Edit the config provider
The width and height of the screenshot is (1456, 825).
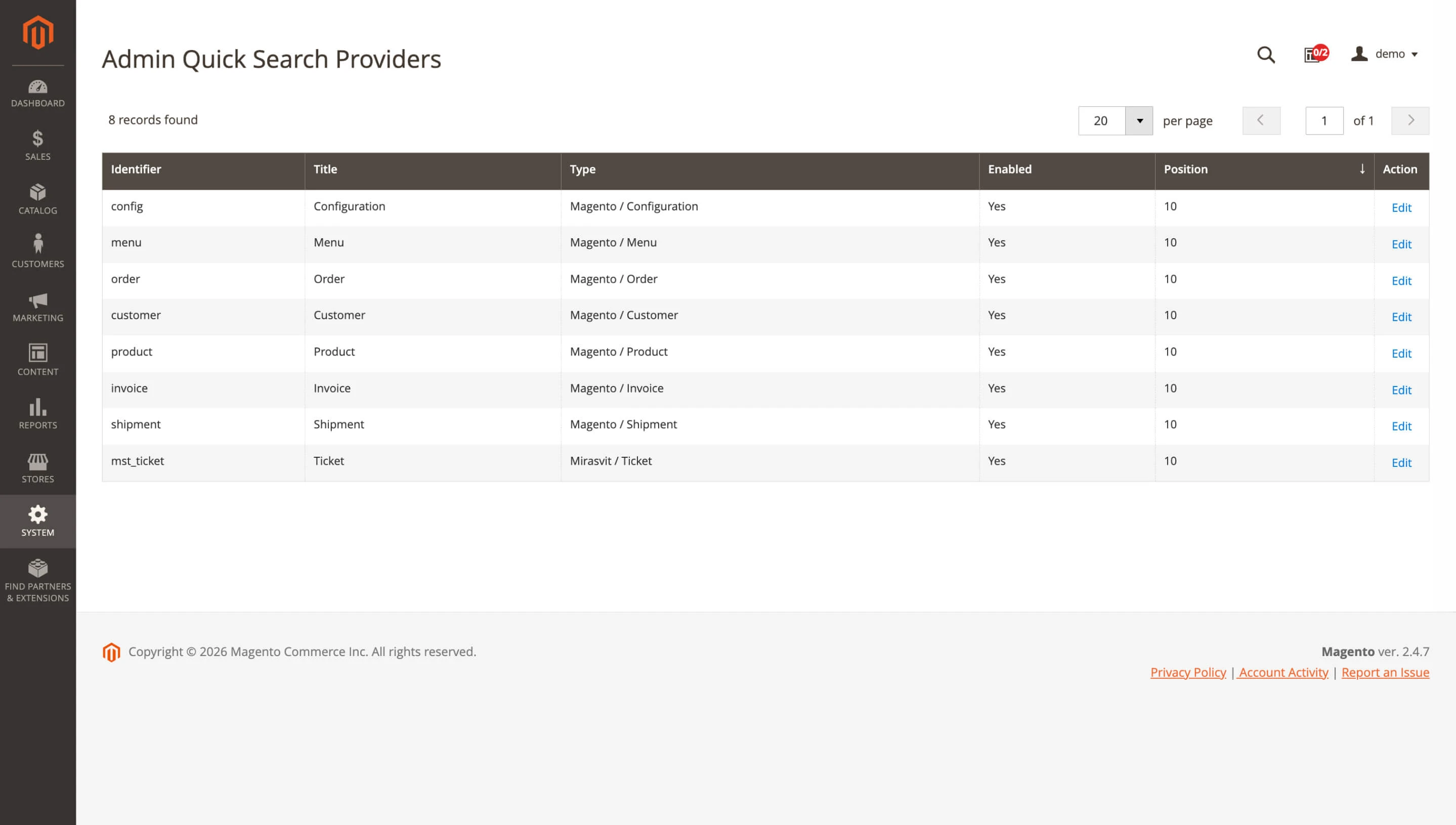[1401, 208]
